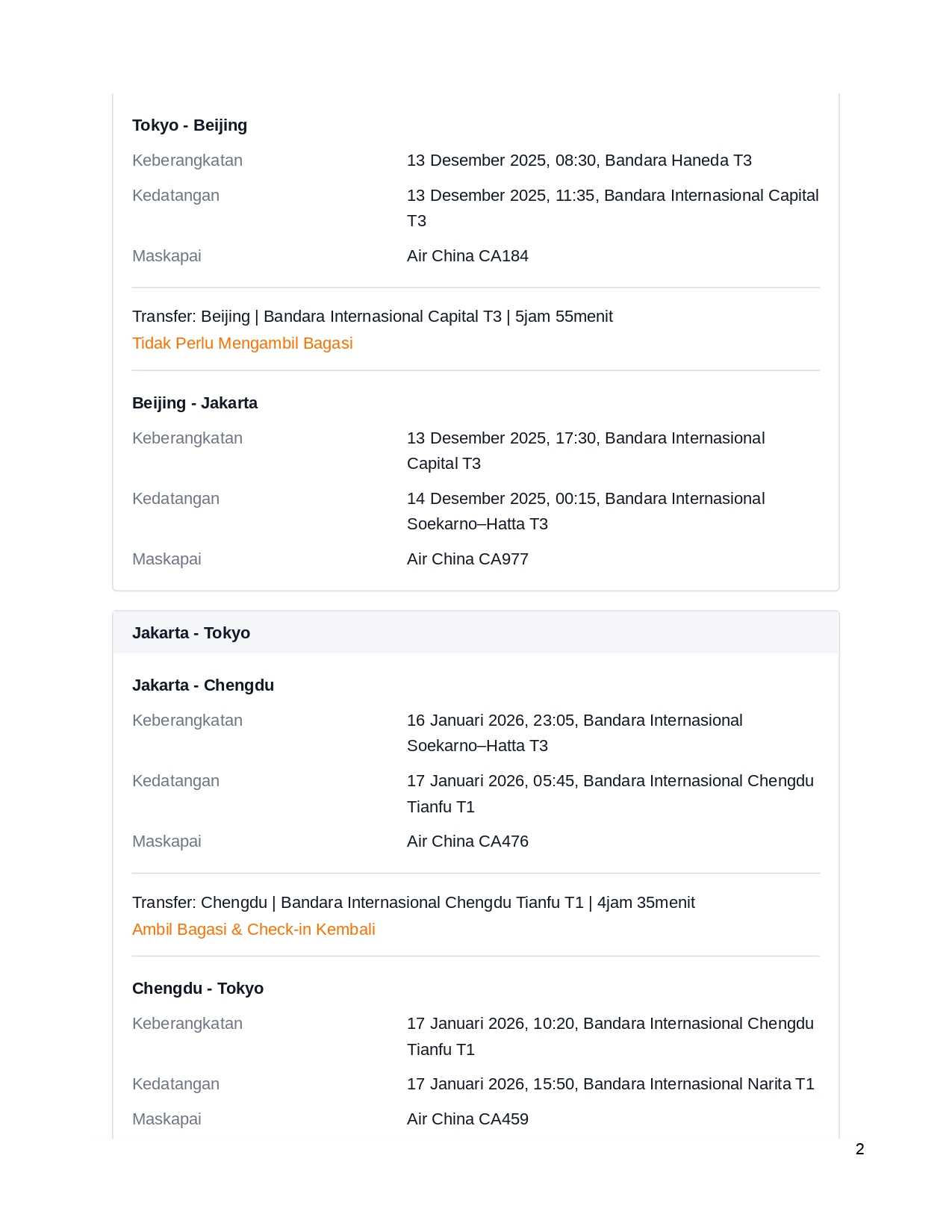952x1232 pixels.
Task: Click the "Beijing - Jakarta" segment heading
Action: [195, 403]
